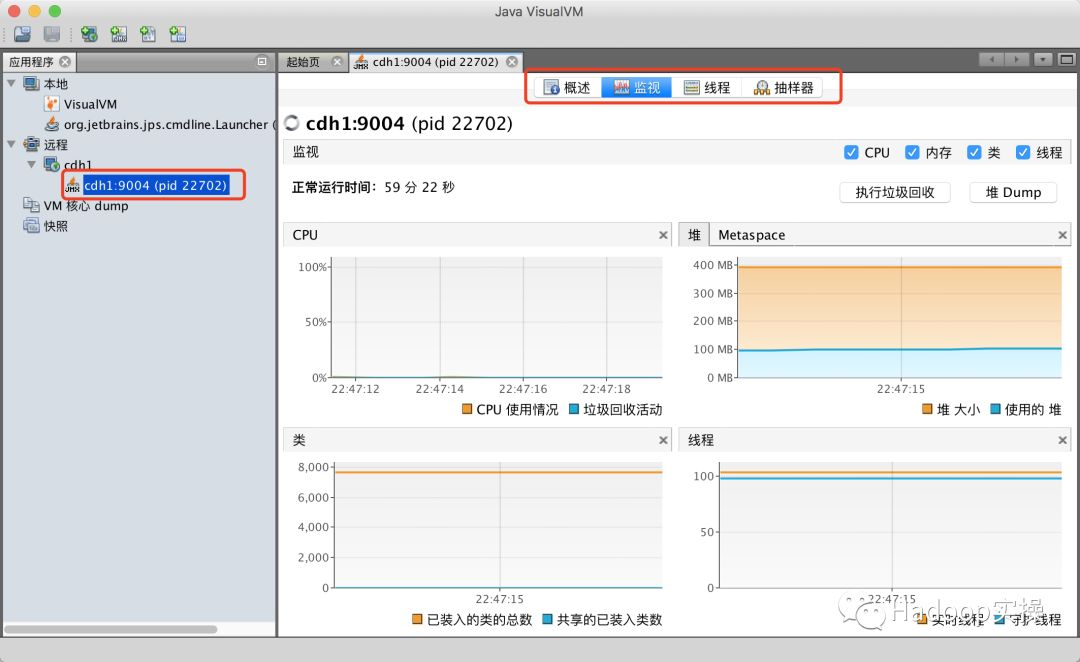Switch to the 监视 tab

636,87
